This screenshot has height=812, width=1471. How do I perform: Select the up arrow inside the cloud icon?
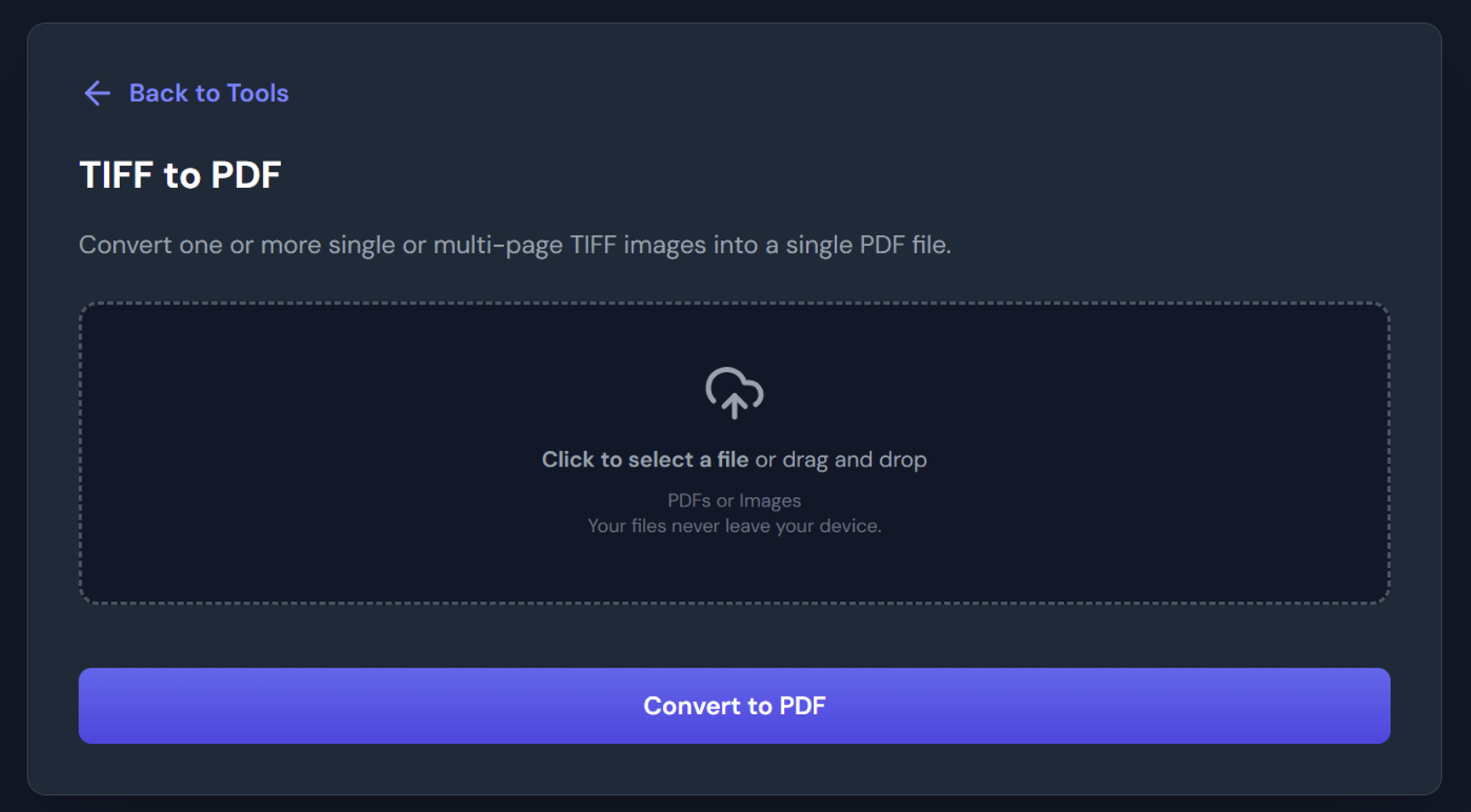[734, 403]
